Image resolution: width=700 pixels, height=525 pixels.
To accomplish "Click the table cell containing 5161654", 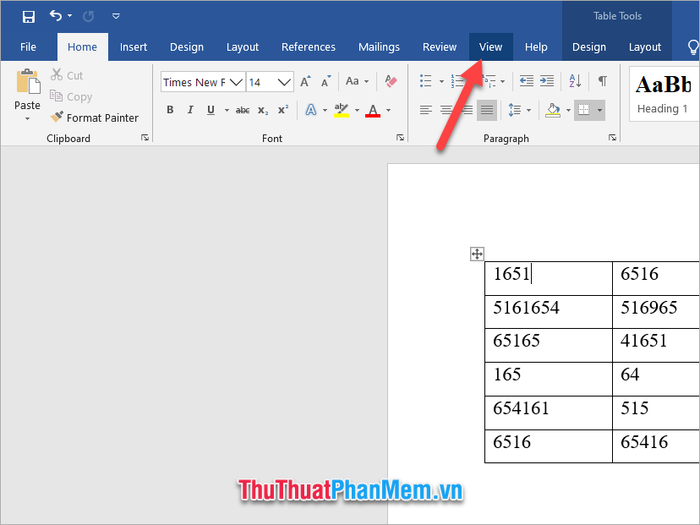I will (x=548, y=311).
